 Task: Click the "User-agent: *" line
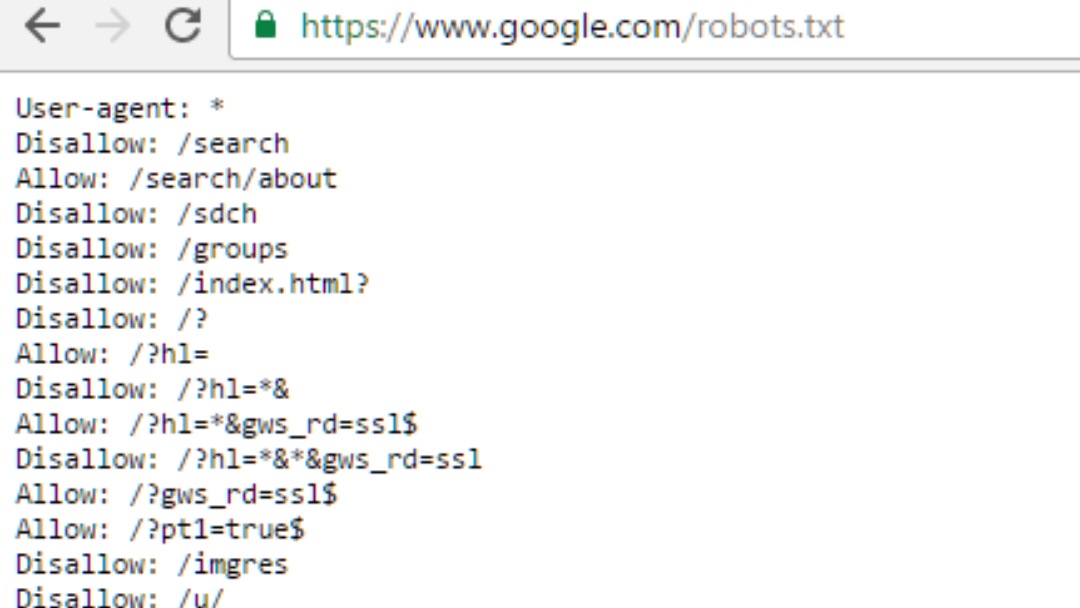pos(120,108)
